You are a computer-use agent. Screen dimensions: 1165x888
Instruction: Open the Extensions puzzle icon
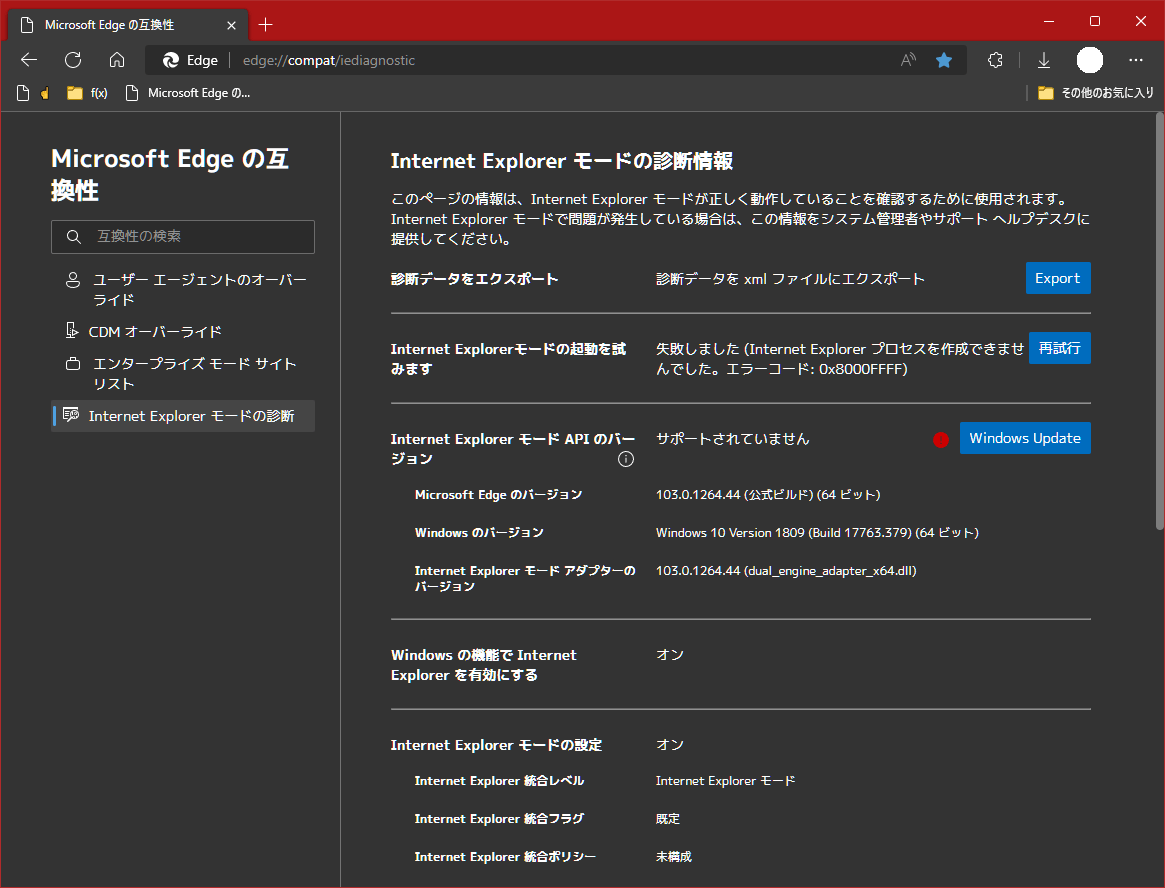pyautogui.click(x=996, y=60)
